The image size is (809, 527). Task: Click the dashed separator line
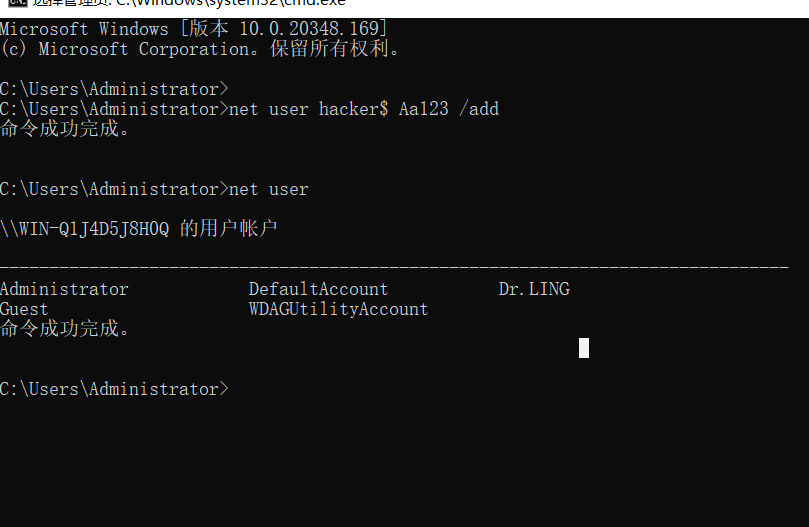pyautogui.click(x=394, y=268)
